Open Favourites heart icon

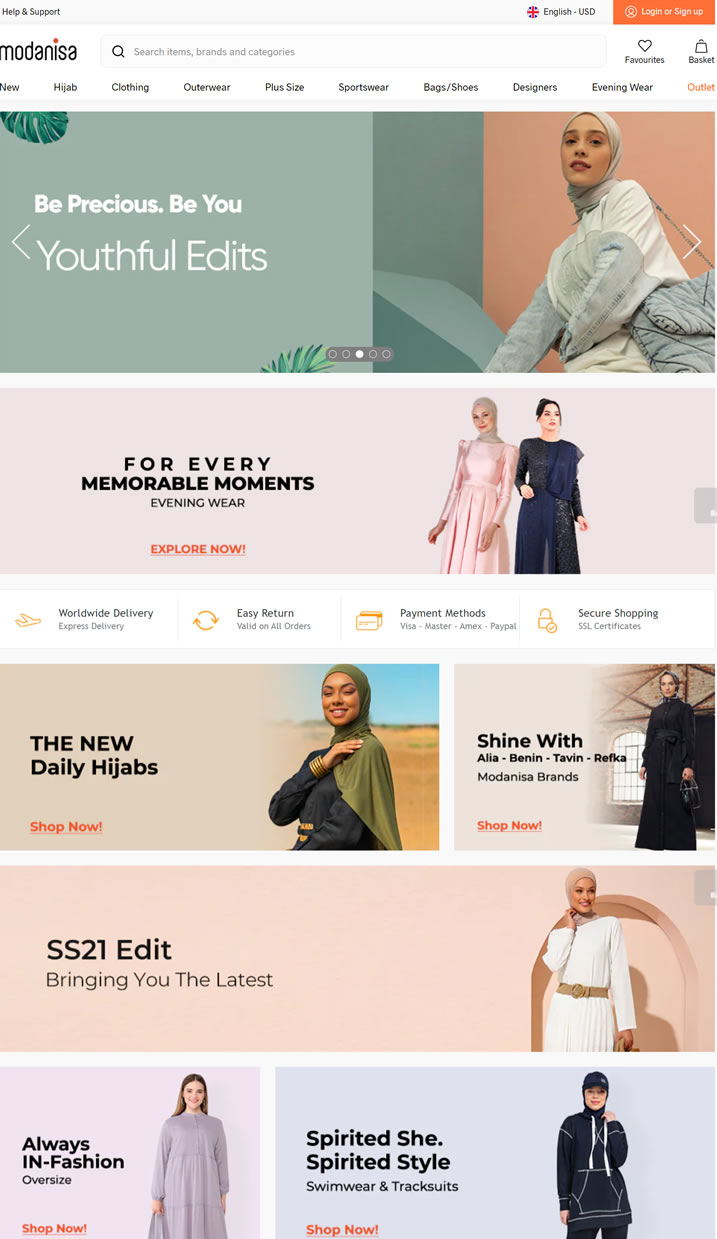pyautogui.click(x=645, y=46)
